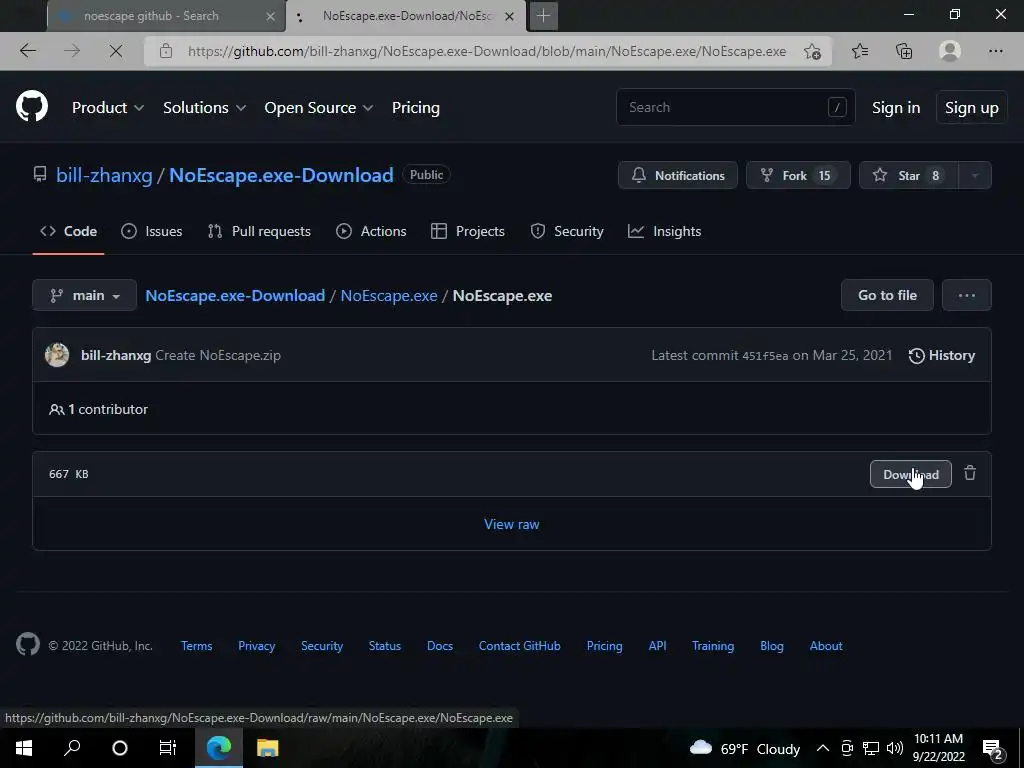Select the Code tab
Image resolution: width=1024 pixels, height=768 pixels.
click(x=69, y=231)
